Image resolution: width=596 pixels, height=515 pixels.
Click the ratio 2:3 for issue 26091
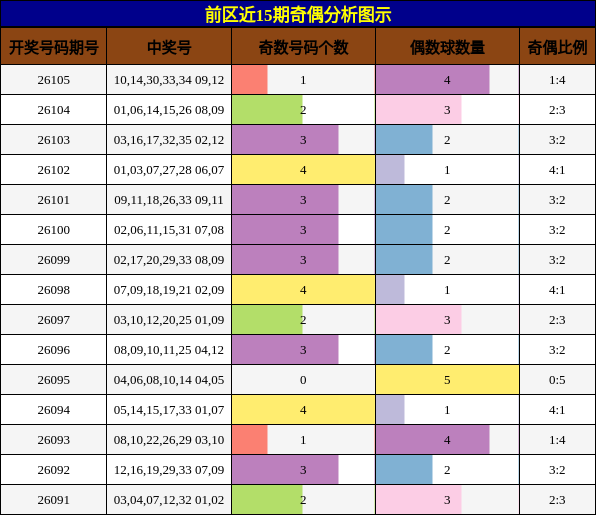pyautogui.click(x=557, y=500)
